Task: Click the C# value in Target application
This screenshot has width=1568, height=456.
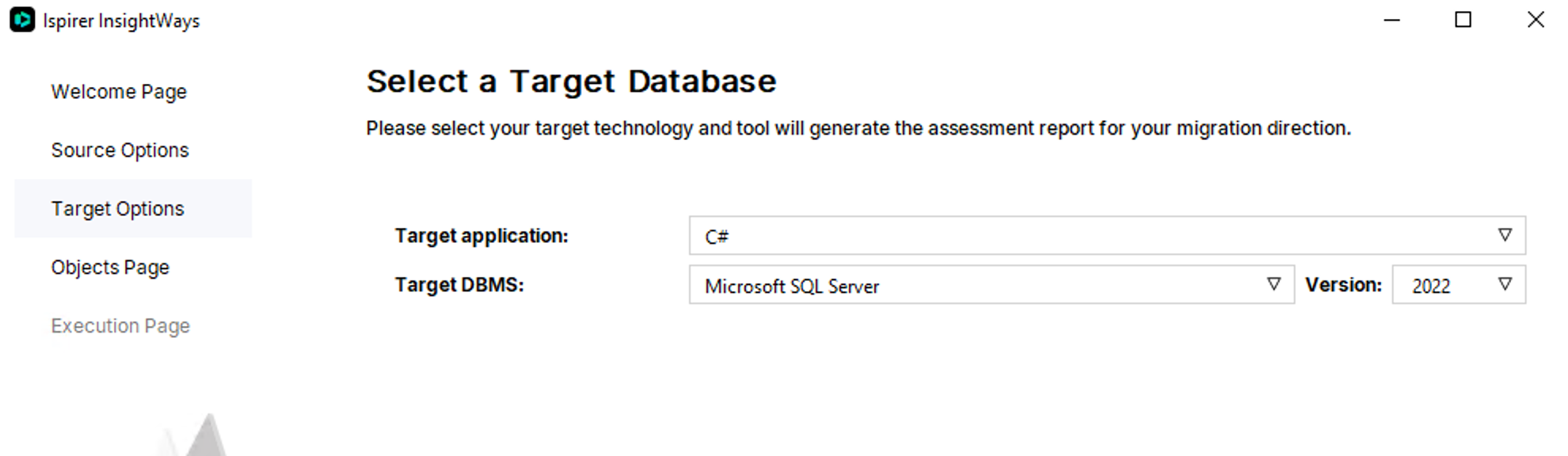Action: (717, 237)
